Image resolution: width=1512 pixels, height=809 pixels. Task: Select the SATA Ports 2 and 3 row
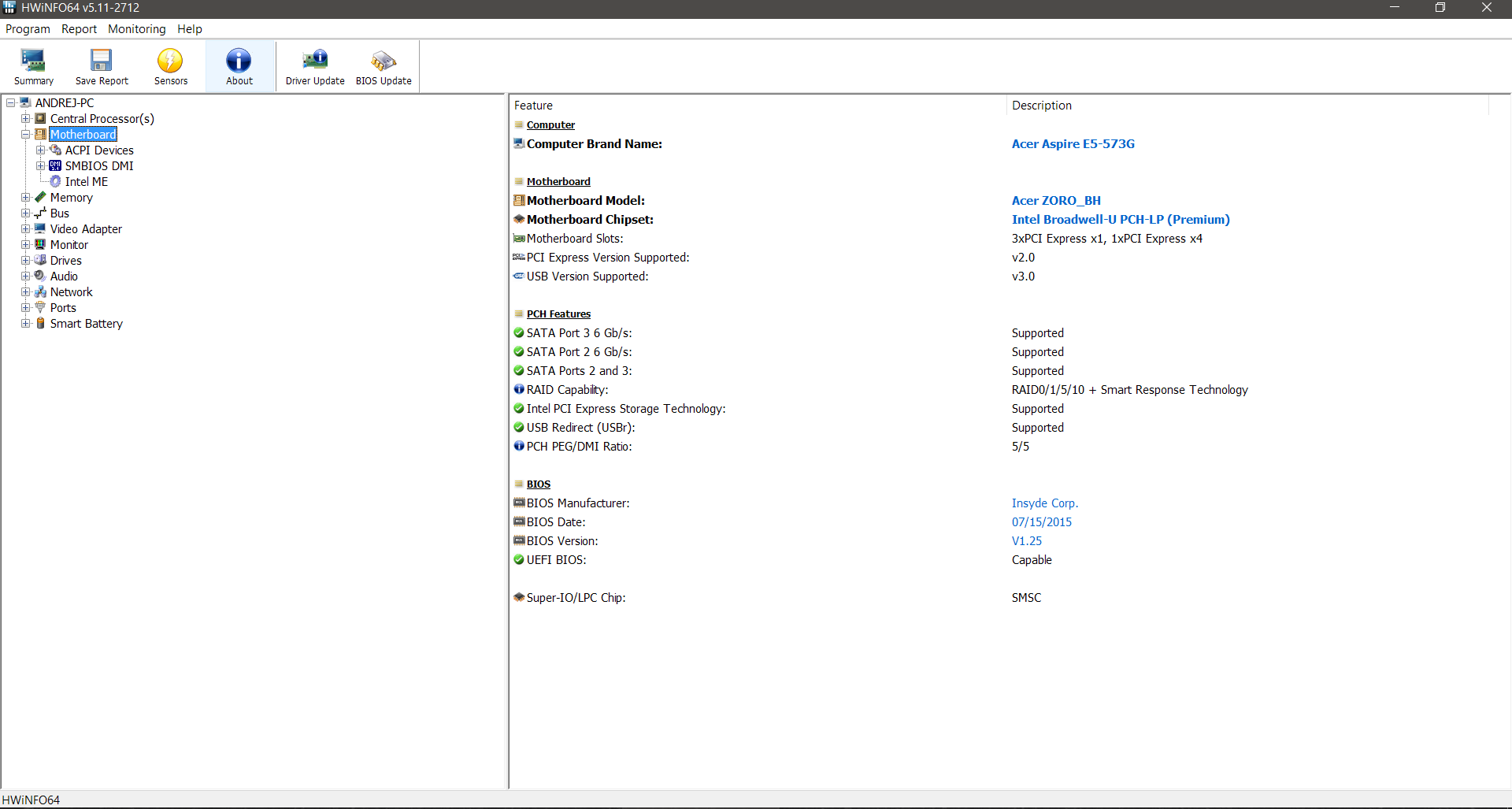pos(1000,370)
